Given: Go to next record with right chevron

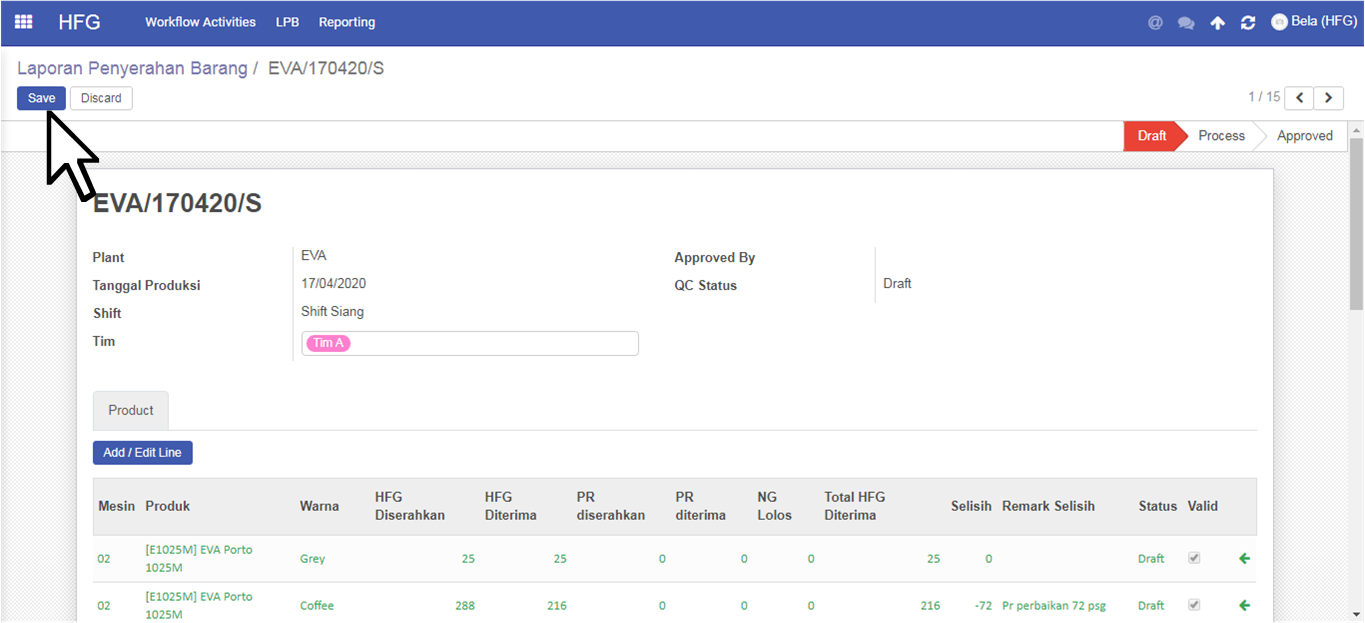Looking at the screenshot, I should [x=1329, y=98].
